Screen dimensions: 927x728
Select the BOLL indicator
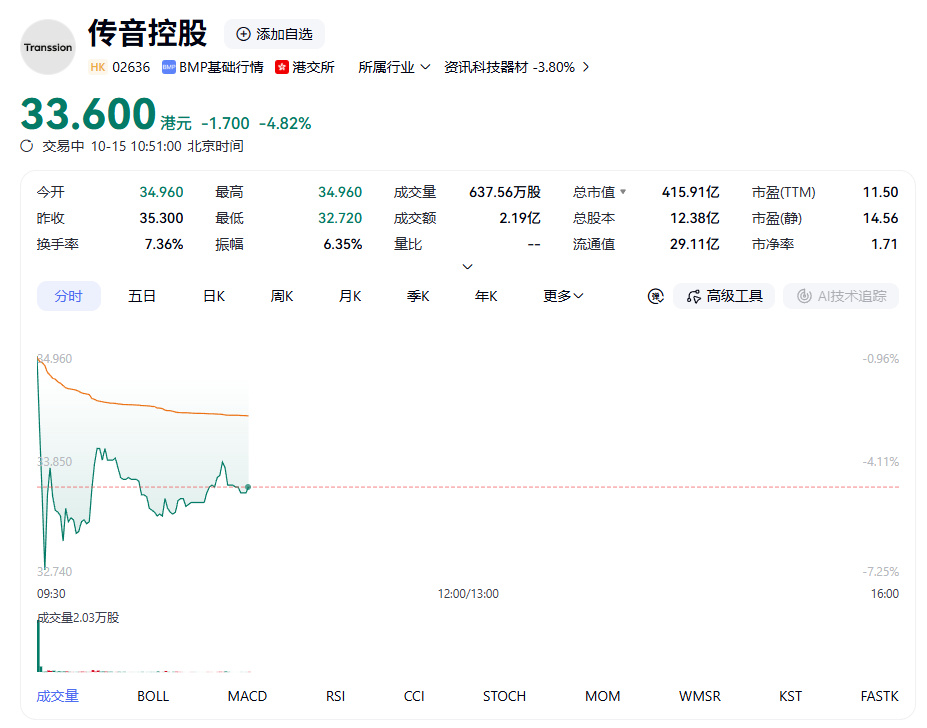click(x=153, y=696)
